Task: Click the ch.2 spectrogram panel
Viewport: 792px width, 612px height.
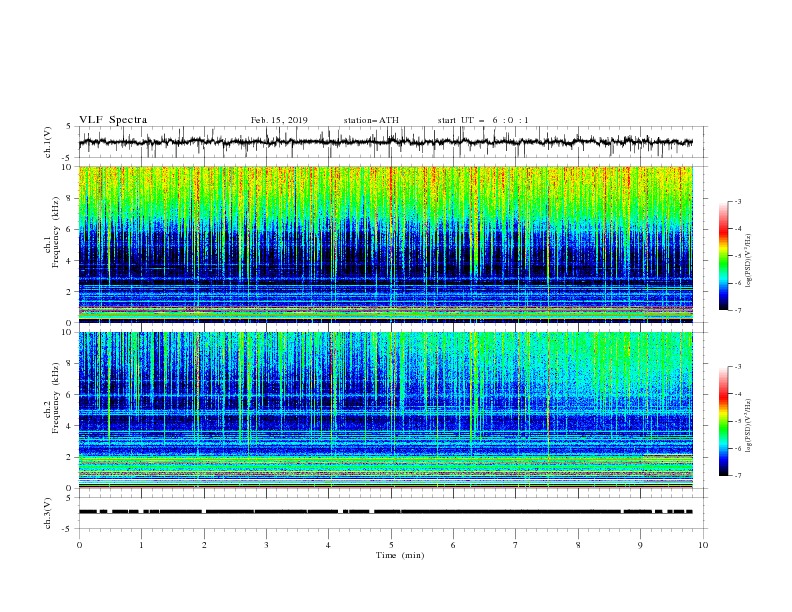Action: tap(386, 410)
